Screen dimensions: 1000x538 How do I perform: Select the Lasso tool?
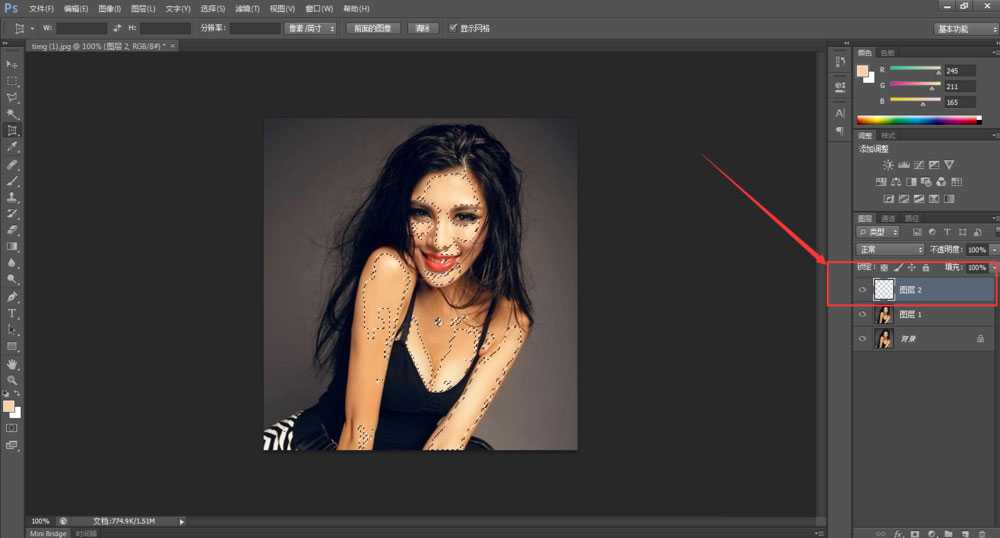click(x=12, y=97)
